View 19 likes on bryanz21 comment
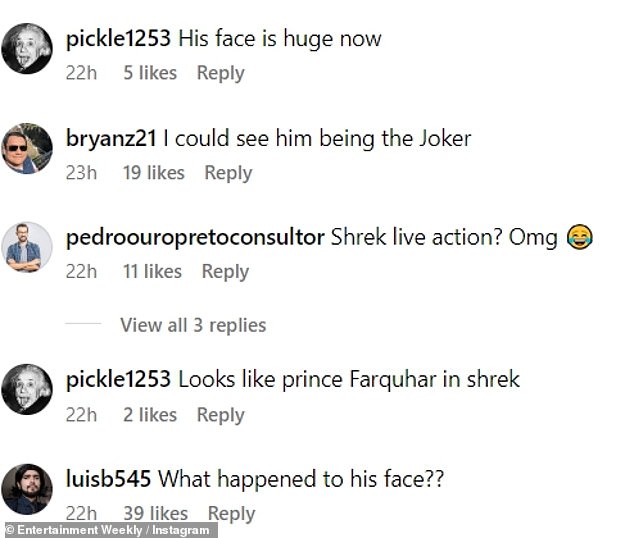 [x=154, y=173]
